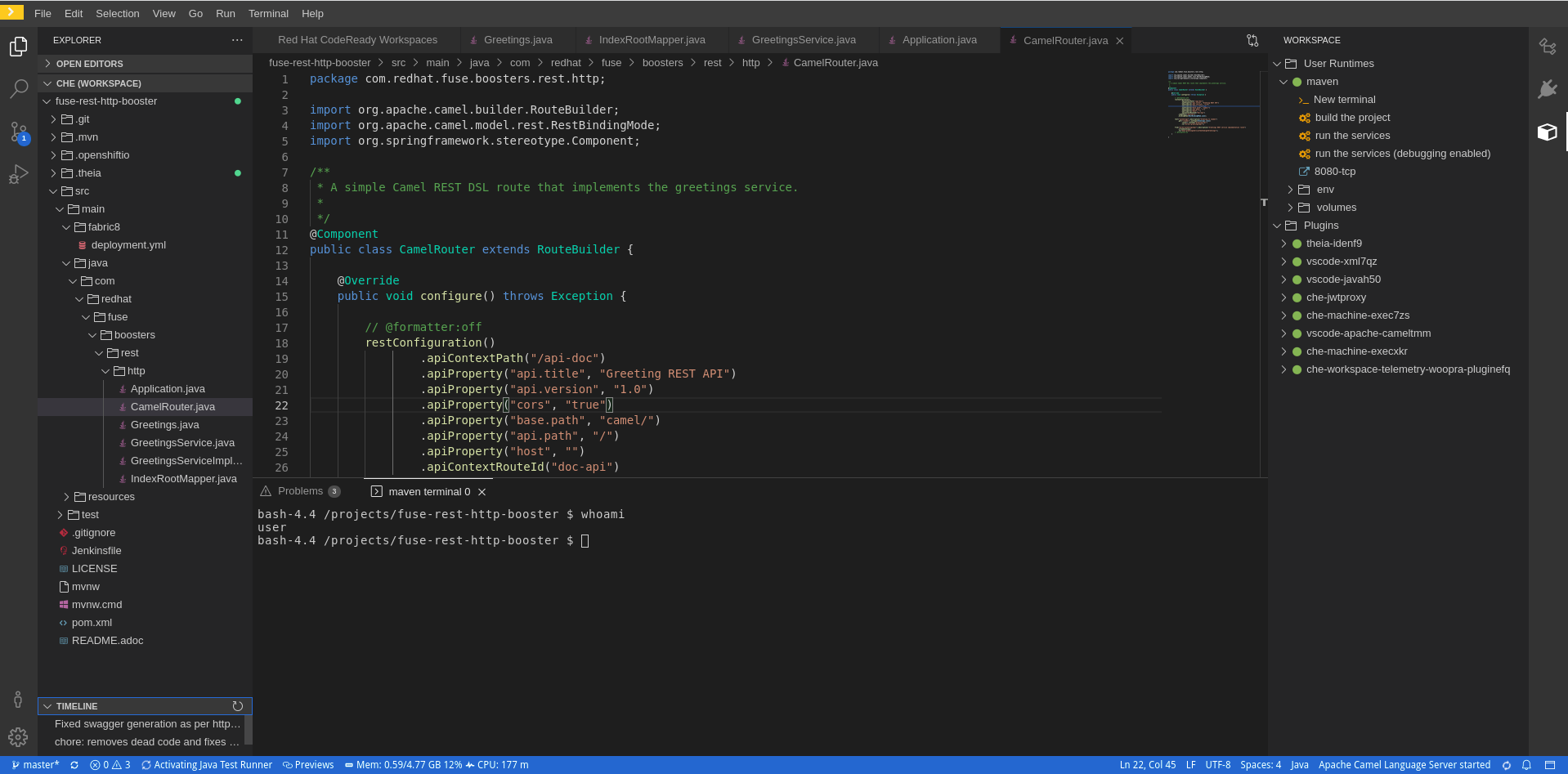Run 'run the services' command

1352,136
